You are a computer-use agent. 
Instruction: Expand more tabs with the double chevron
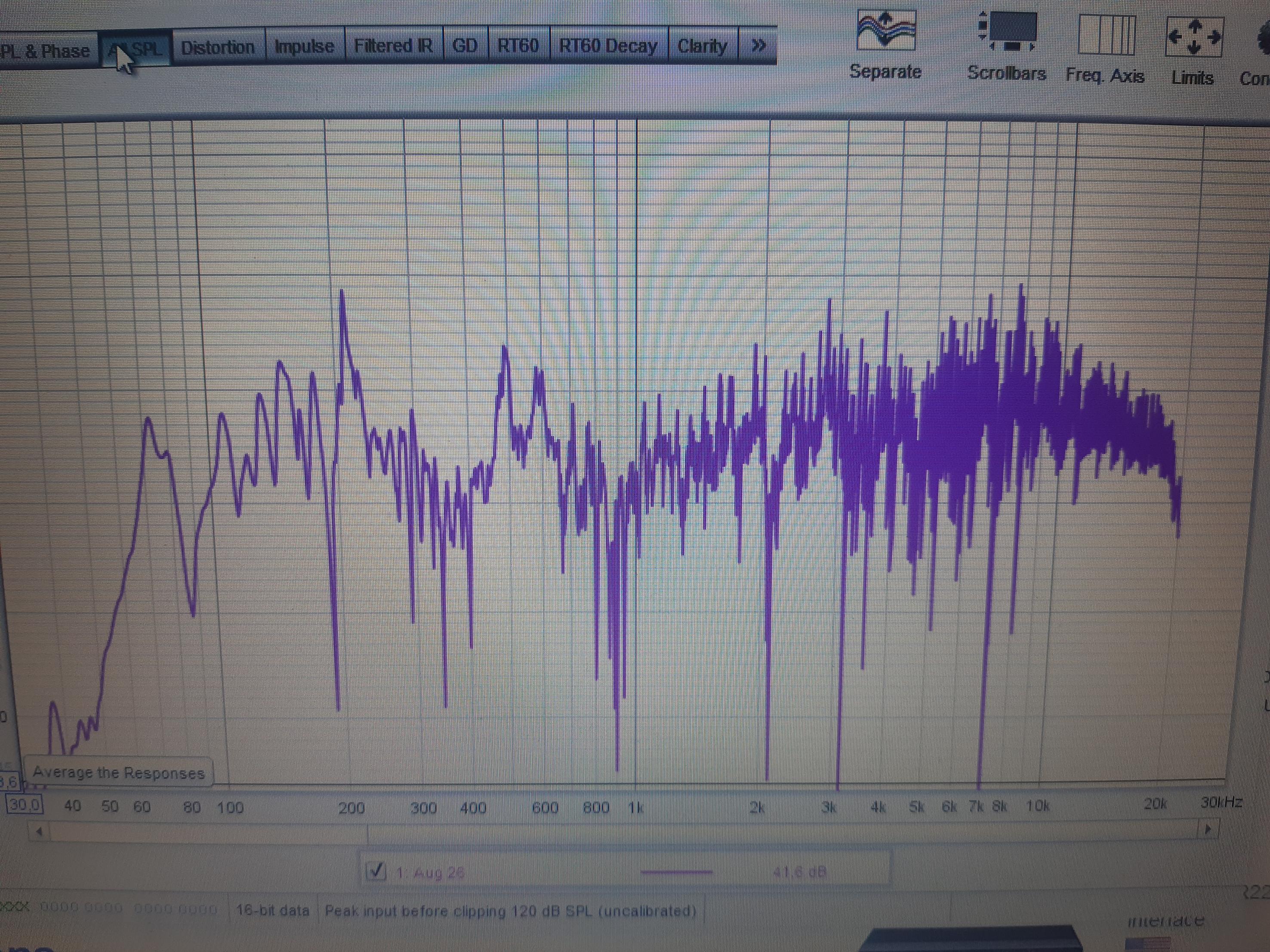click(x=758, y=45)
